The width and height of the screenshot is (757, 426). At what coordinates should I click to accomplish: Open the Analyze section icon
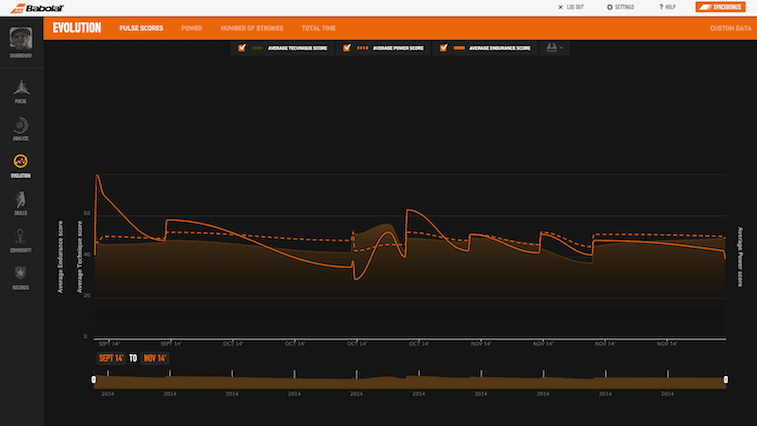click(x=21, y=126)
